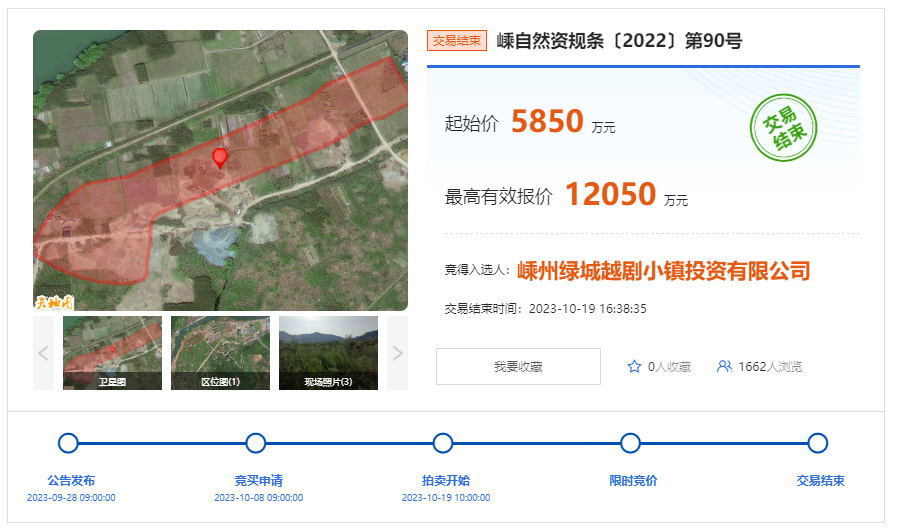Show previous thumbnails with left arrow
Screen dimensions: 898x531
click(43, 353)
